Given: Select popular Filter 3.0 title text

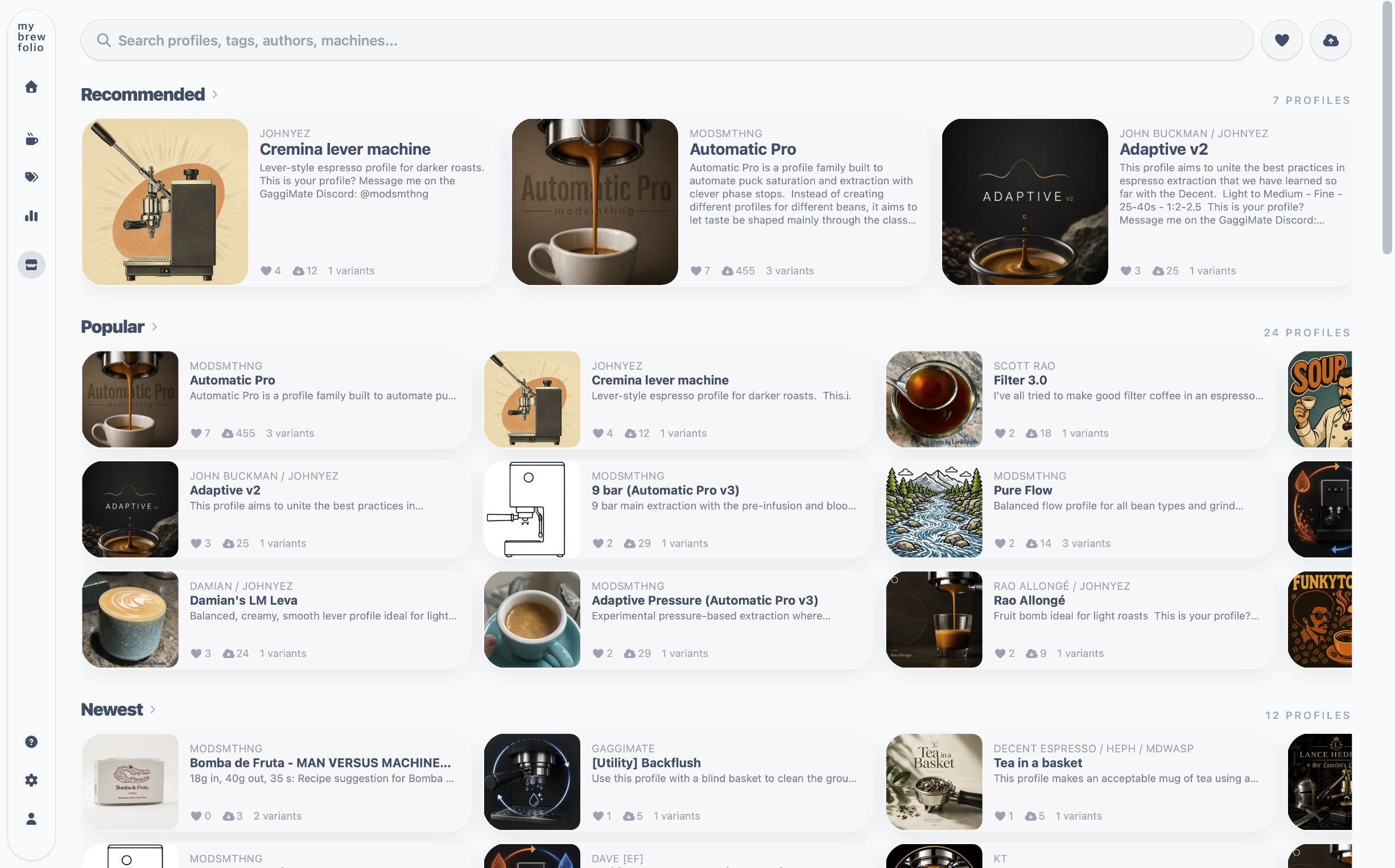Looking at the screenshot, I should [1020, 380].
